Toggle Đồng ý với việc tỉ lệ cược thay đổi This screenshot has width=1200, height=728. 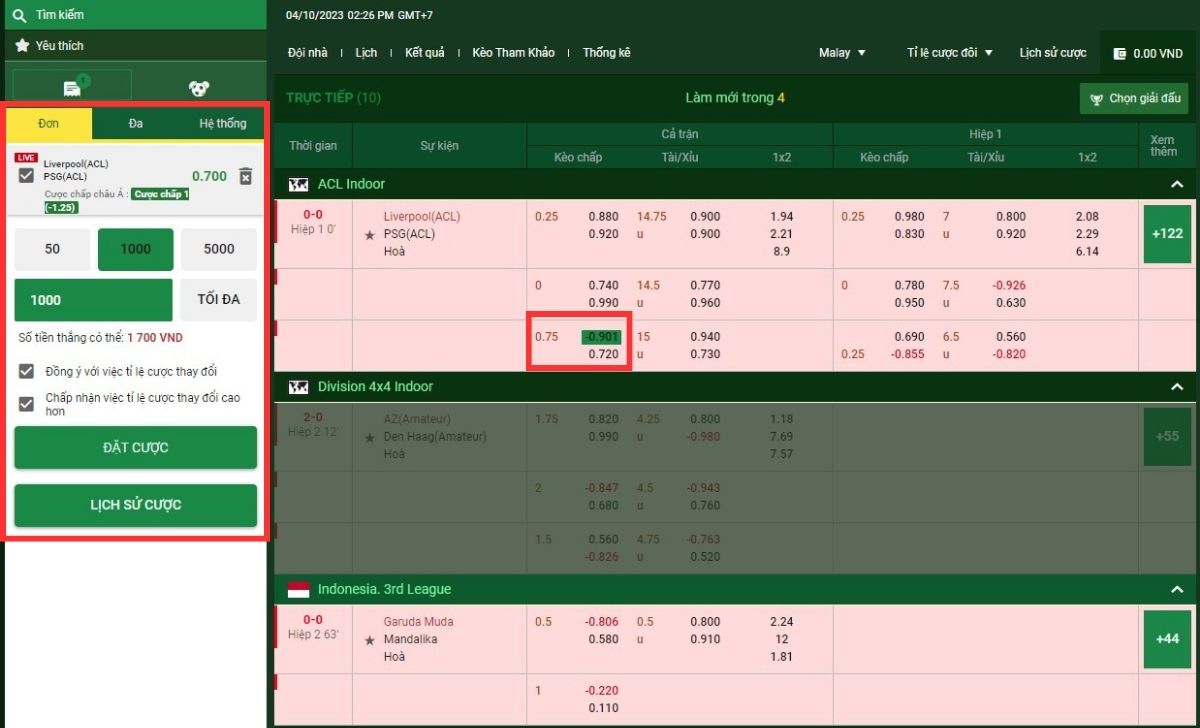click(27, 371)
